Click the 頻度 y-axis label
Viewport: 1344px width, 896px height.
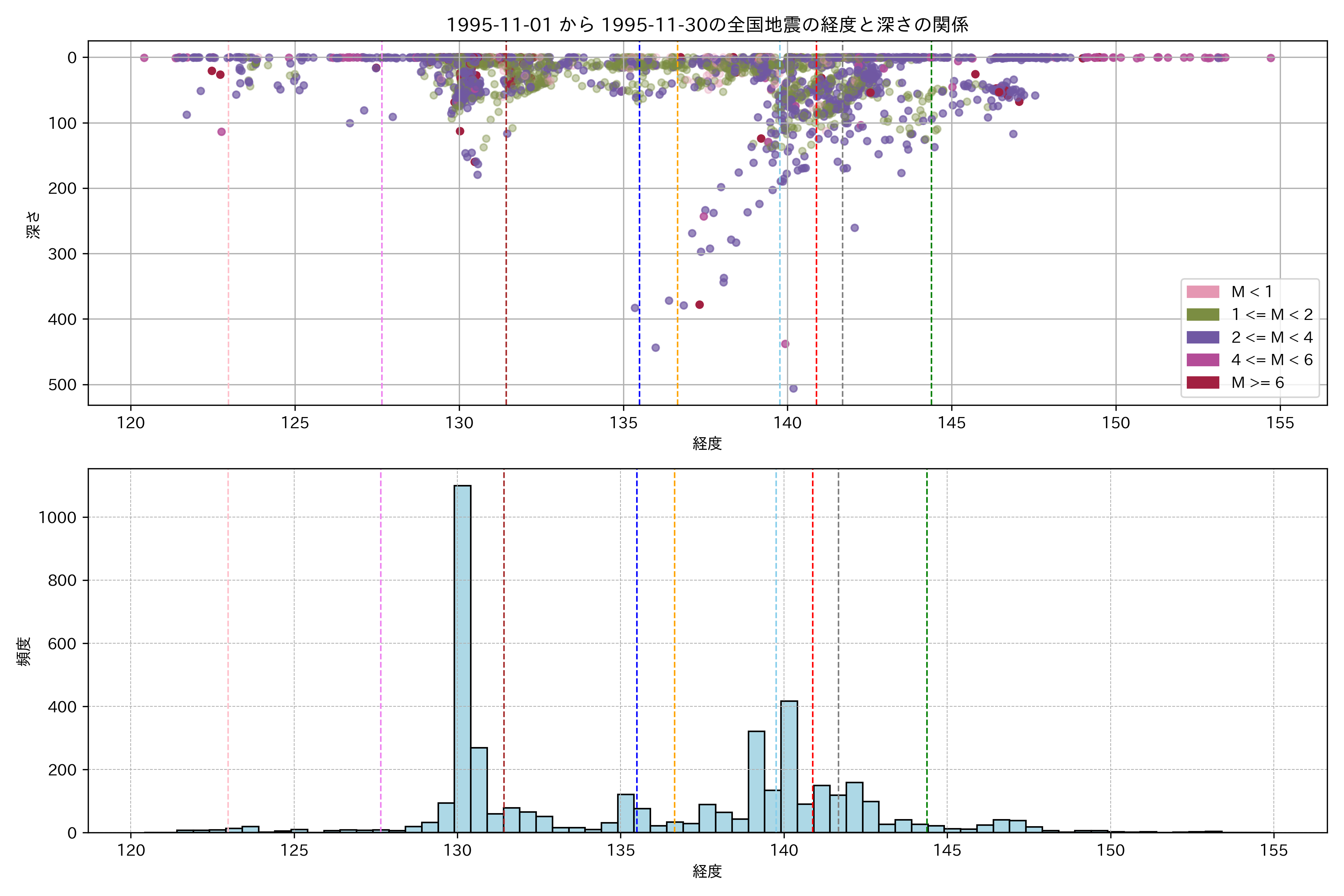(24, 651)
